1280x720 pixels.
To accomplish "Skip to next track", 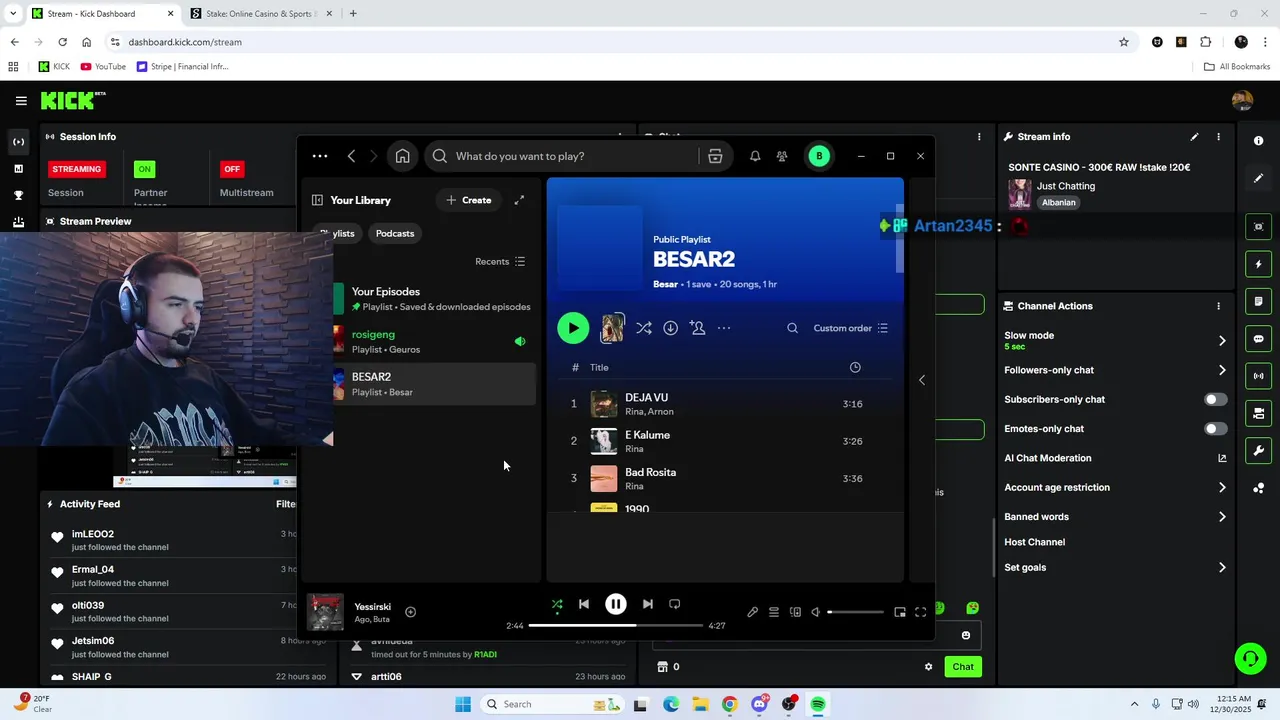I will pyautogui.click(x=648, y=604).
